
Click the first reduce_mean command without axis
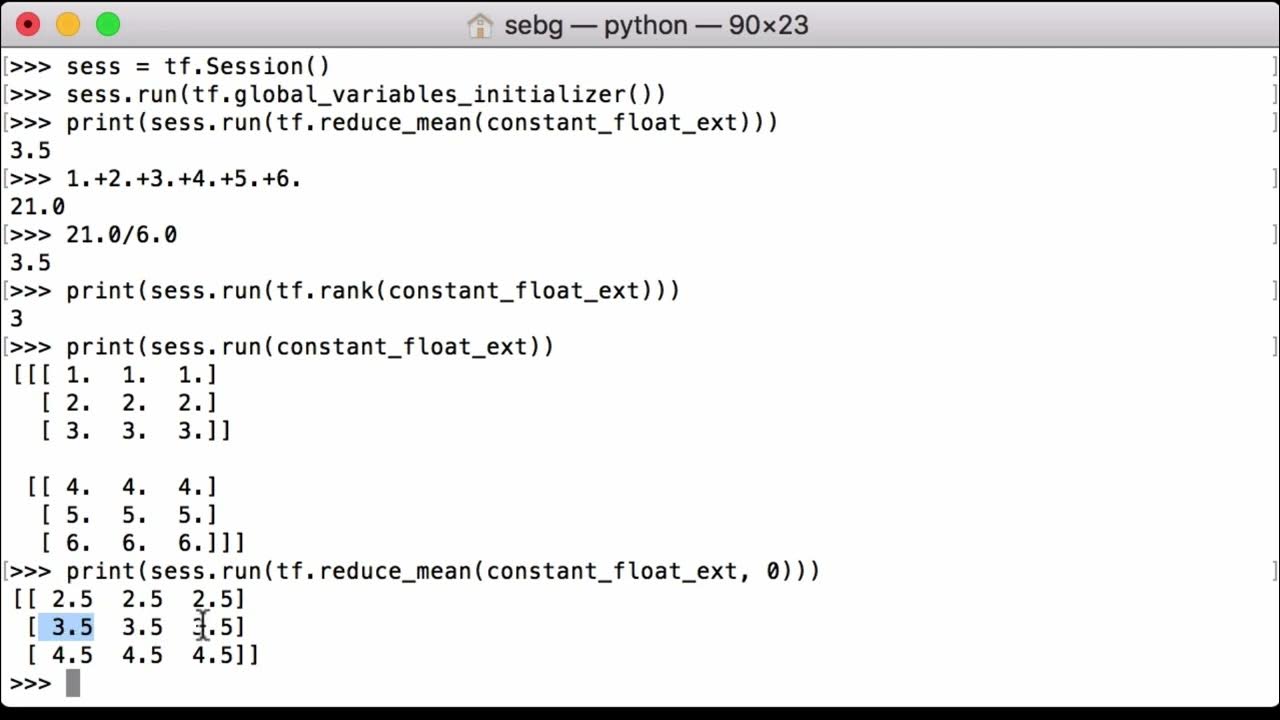pos(422,123)
